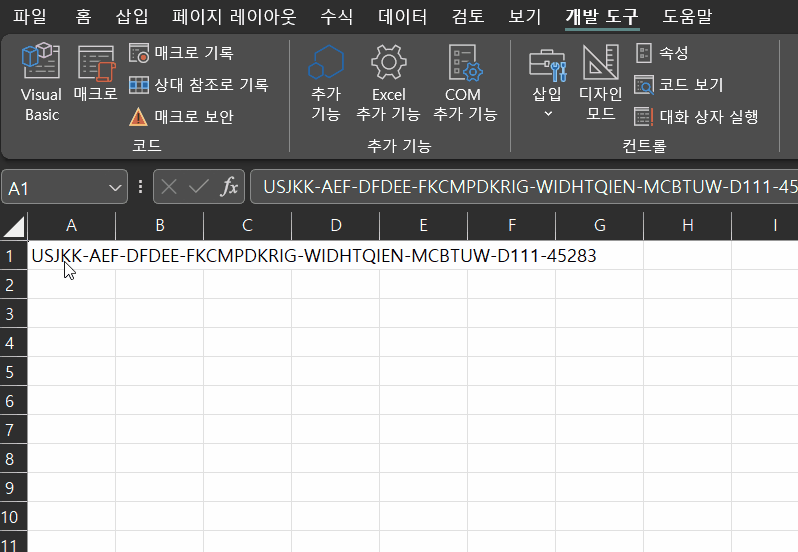This screenshot has height=552, width=798.
Task: Switch to the ribbon 삽입 tab
Action: (132, 16)
